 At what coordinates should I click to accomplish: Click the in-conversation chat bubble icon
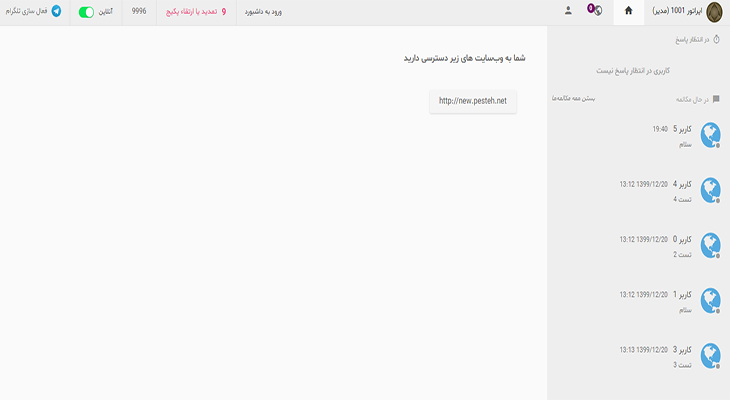[x=716, y=99]
